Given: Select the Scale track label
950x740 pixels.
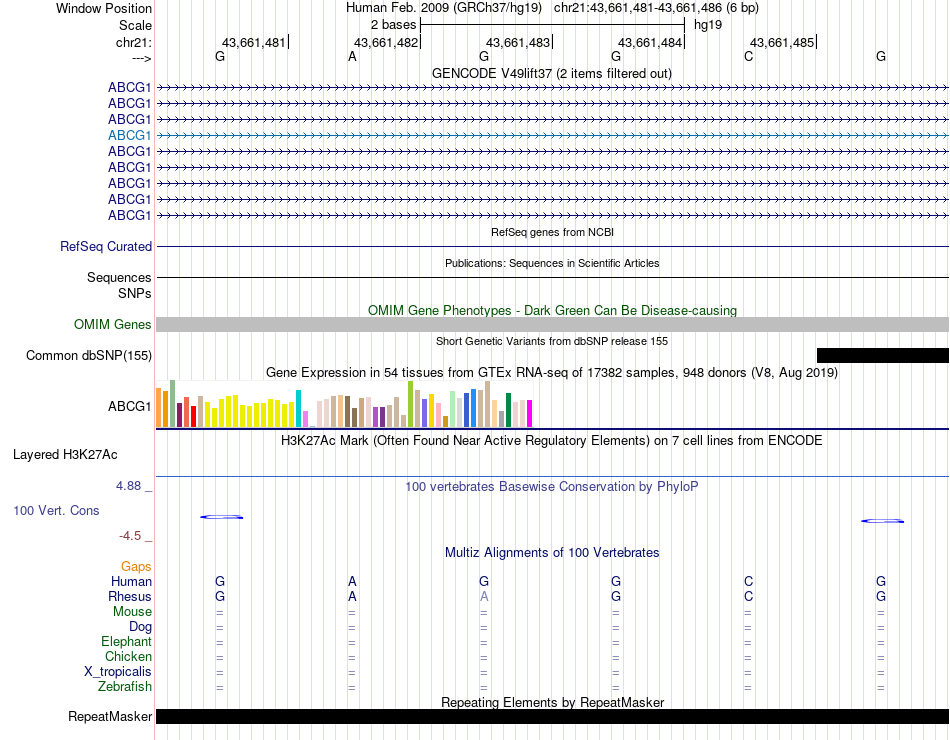Looking at the screenshot, I should point(135,25).
